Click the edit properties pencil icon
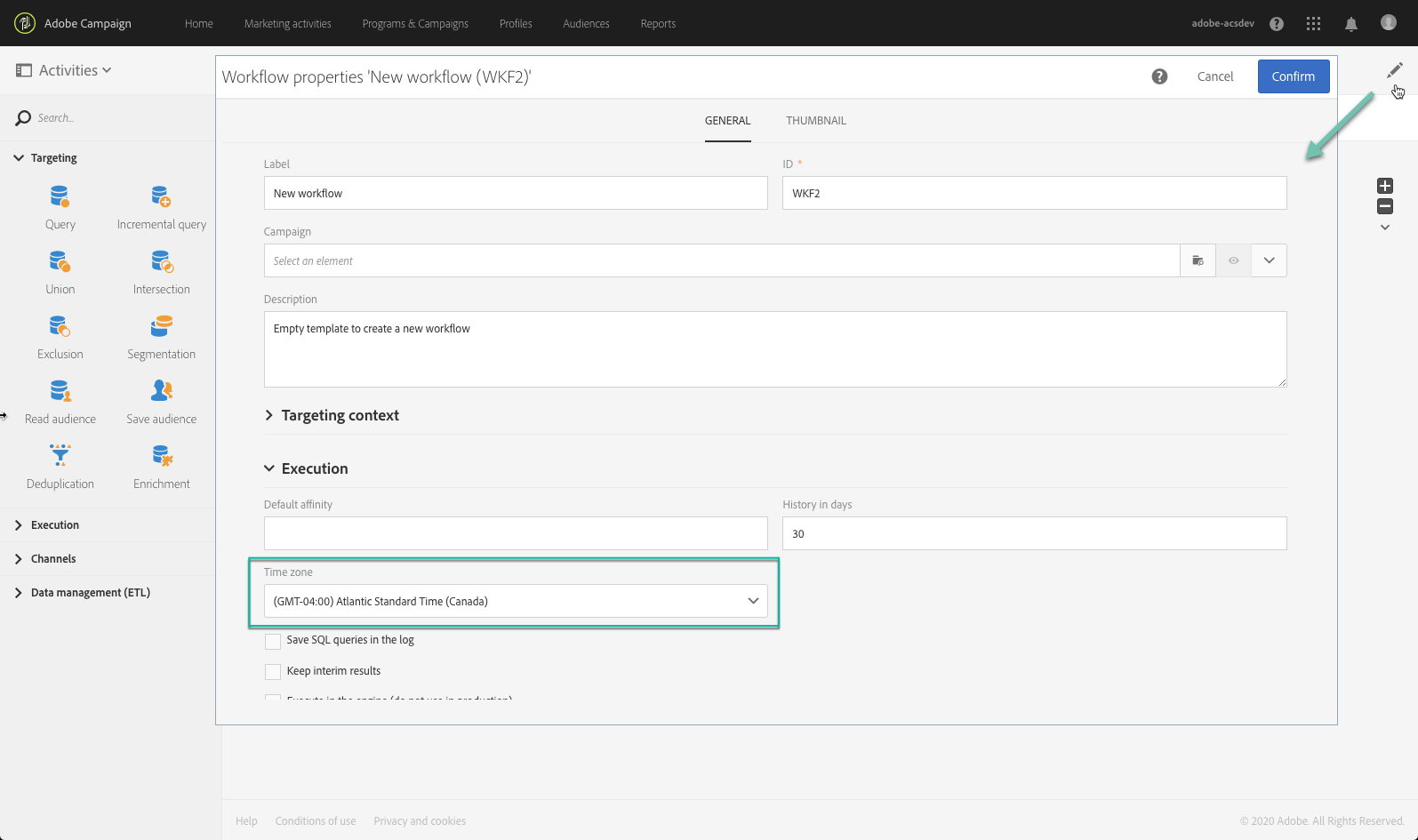The width and height of the screenshot is (1418, 840). (1394, 70)
